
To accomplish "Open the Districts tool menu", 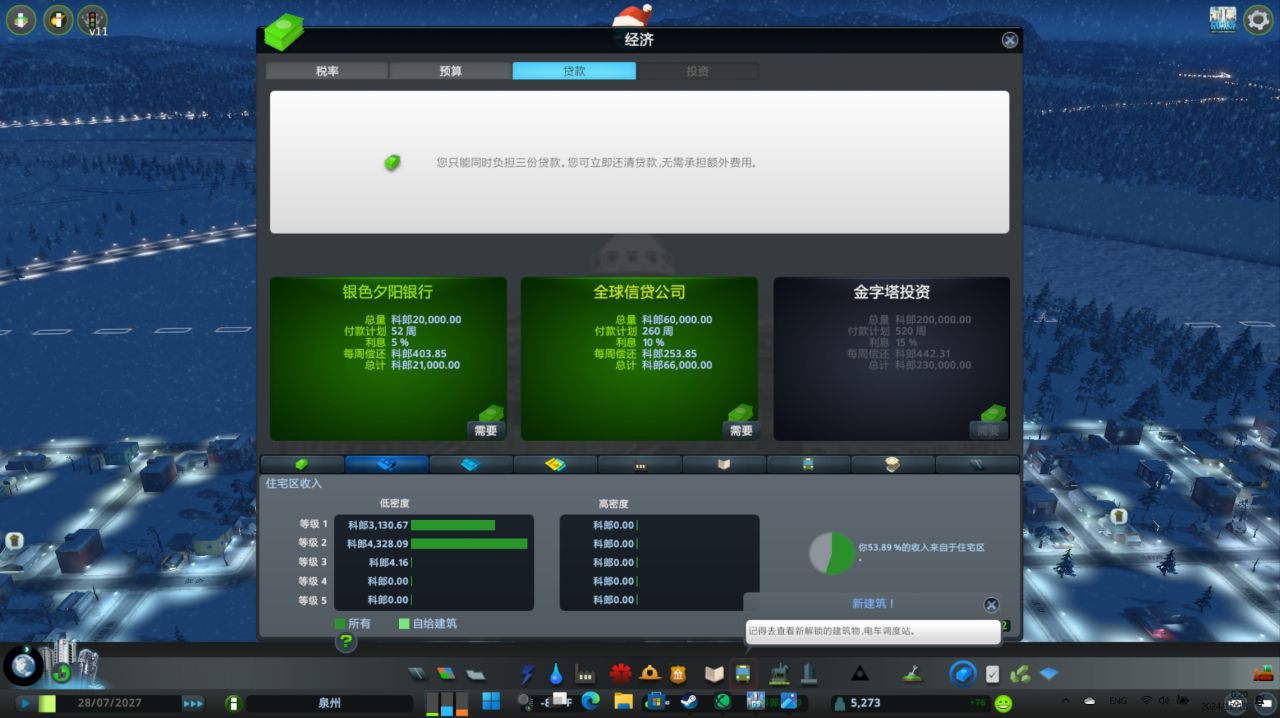I will [x=476, y=673].
